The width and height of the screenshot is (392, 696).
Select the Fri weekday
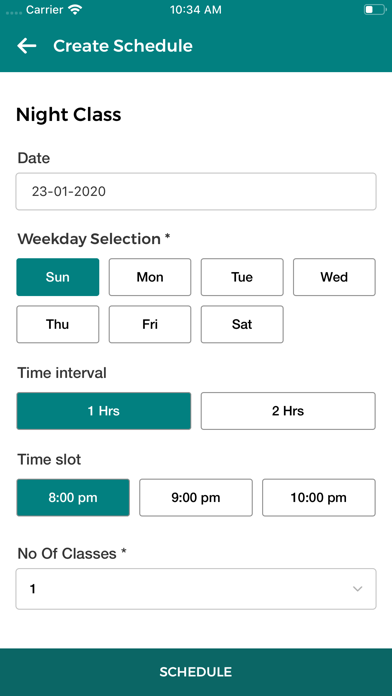point(150,324)
